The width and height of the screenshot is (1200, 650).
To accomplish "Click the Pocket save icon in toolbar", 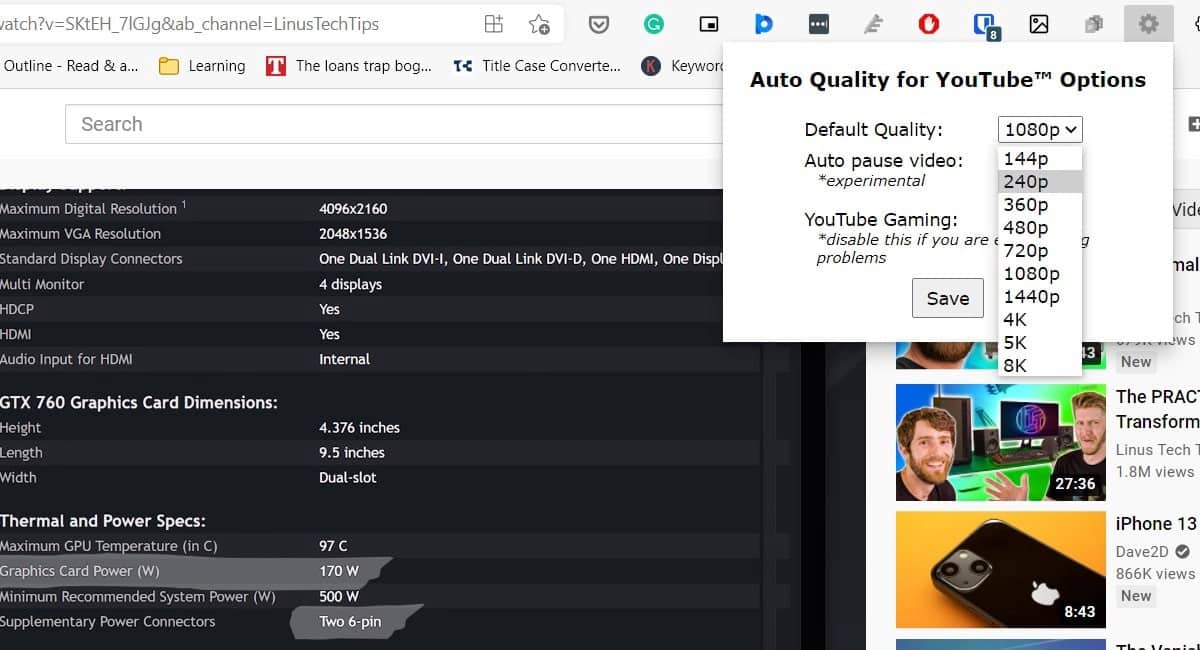I will 599,24.
